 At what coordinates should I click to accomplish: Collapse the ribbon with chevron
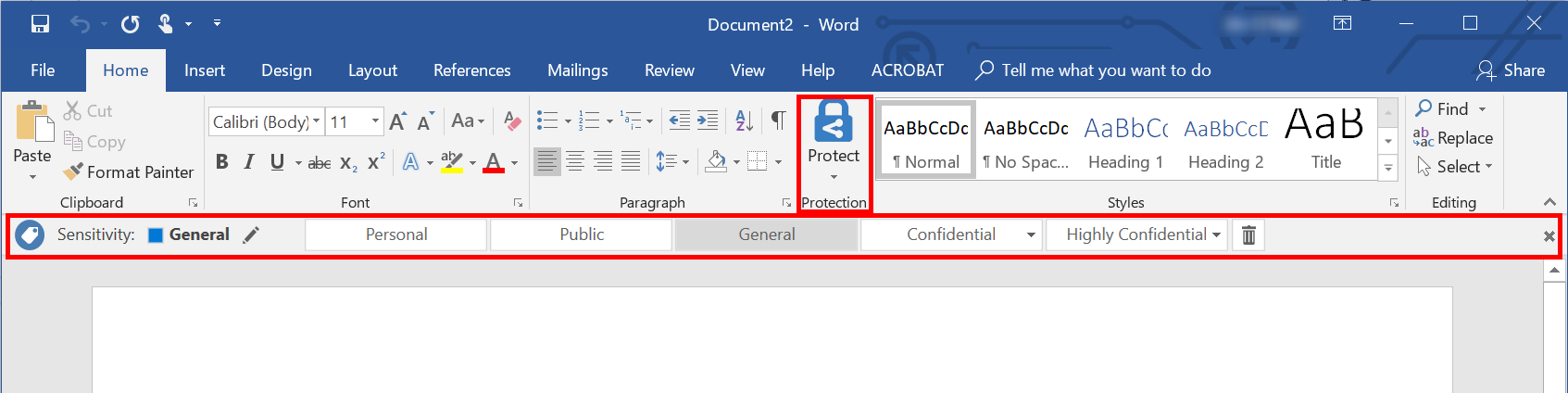pyautogui.click(x=1549, y=202)
